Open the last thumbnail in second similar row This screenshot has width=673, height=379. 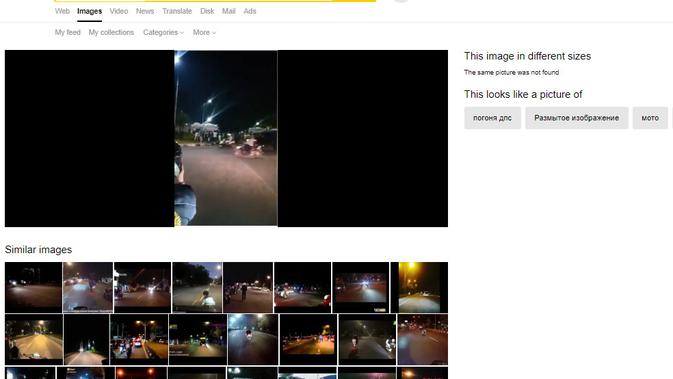click(x=423, y=339)
